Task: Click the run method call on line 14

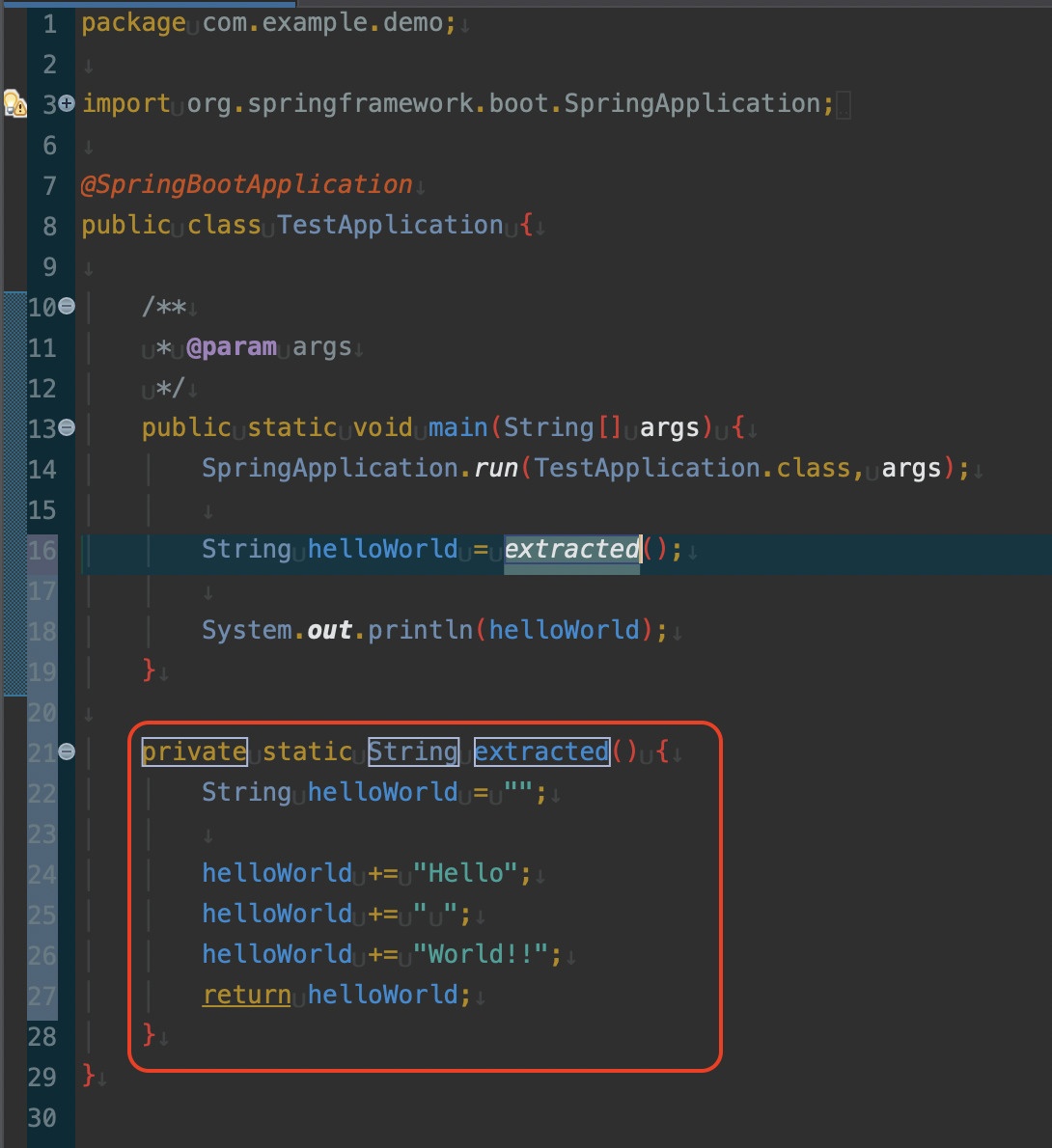Action: [496, 468]
